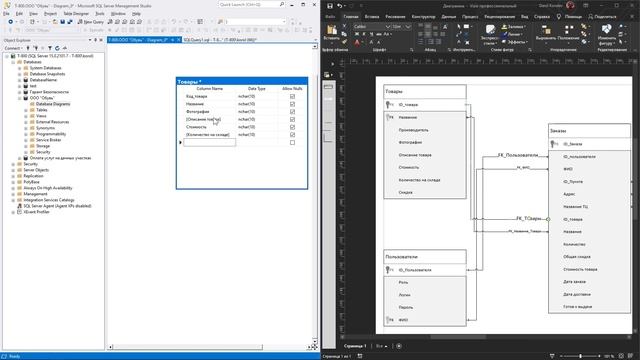This screenshot has width=640, height=360.
Task: Open the Calibri font name dropdown
Action: (x=388, y=27)
